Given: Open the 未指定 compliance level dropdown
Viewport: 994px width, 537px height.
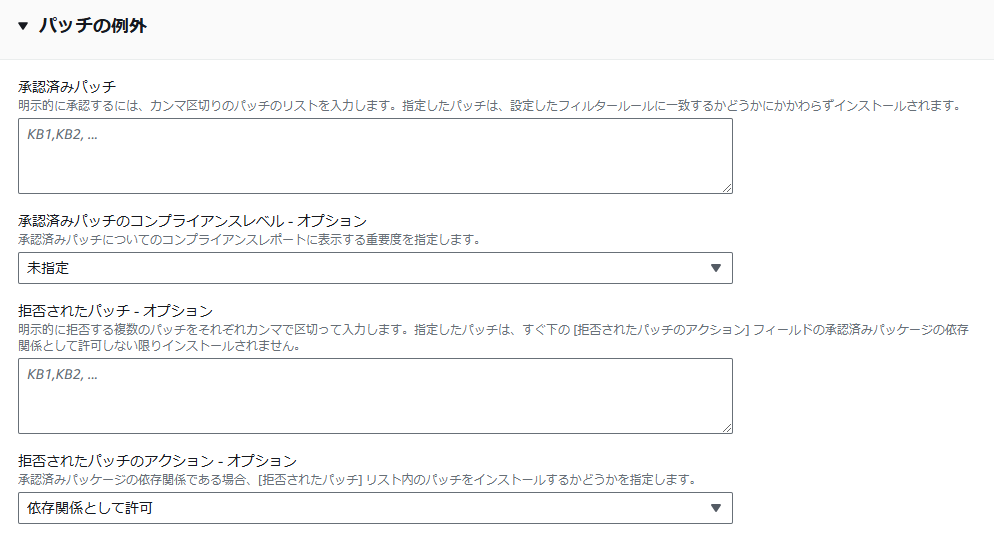Looking at the screenshot, I should pyautogui.click(x=375, y=268).
